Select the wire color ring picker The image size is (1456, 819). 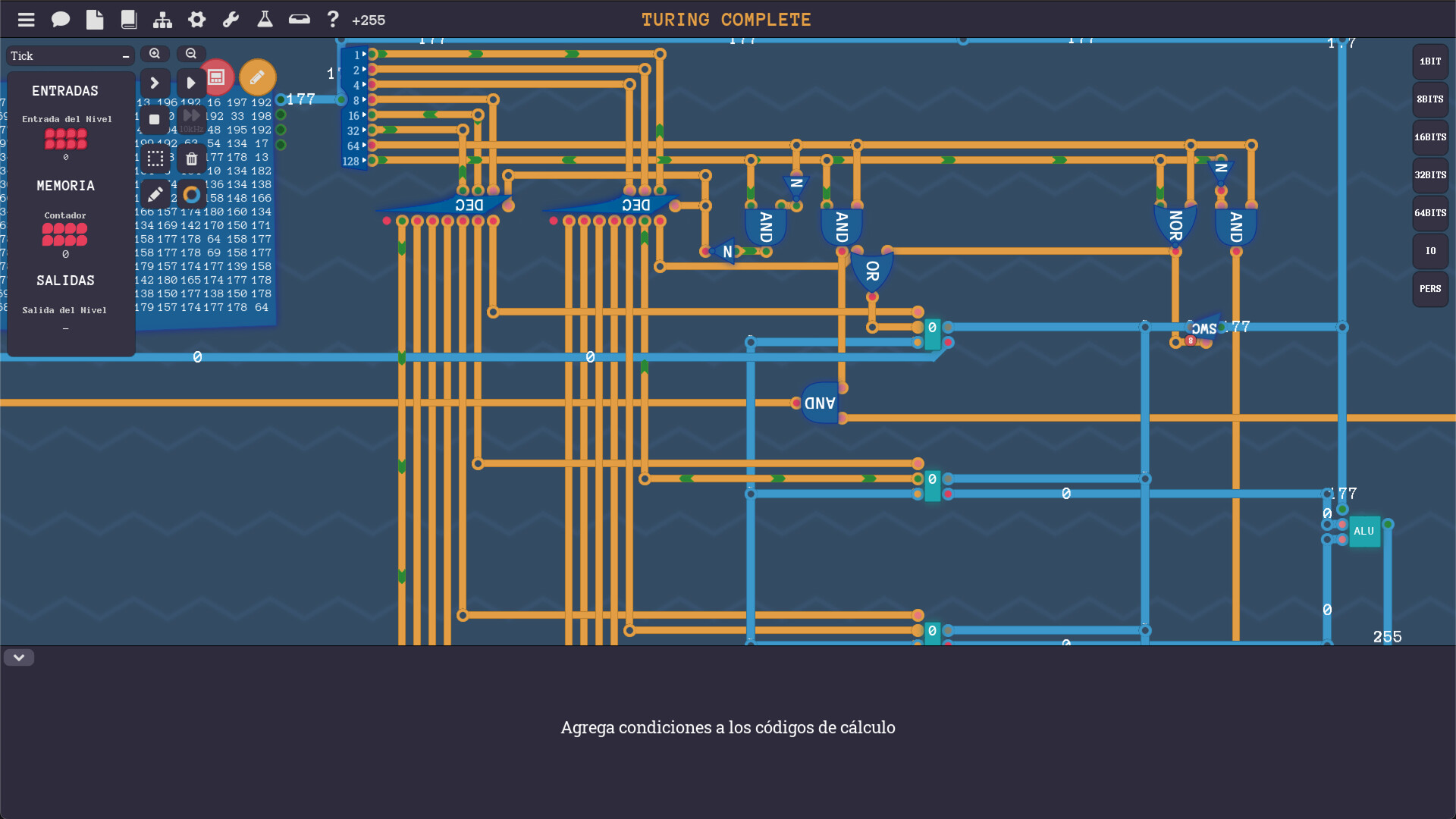[x=192, y=195]
